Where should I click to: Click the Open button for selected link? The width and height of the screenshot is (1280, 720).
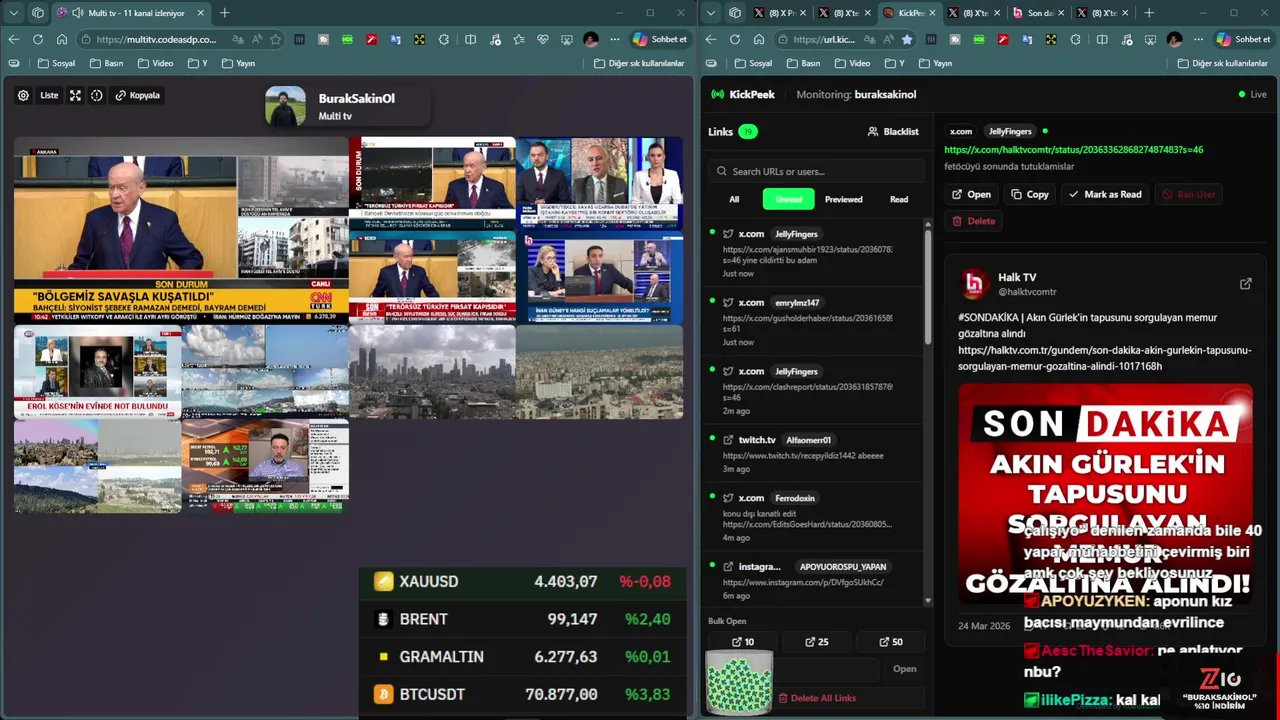point(972,194)
